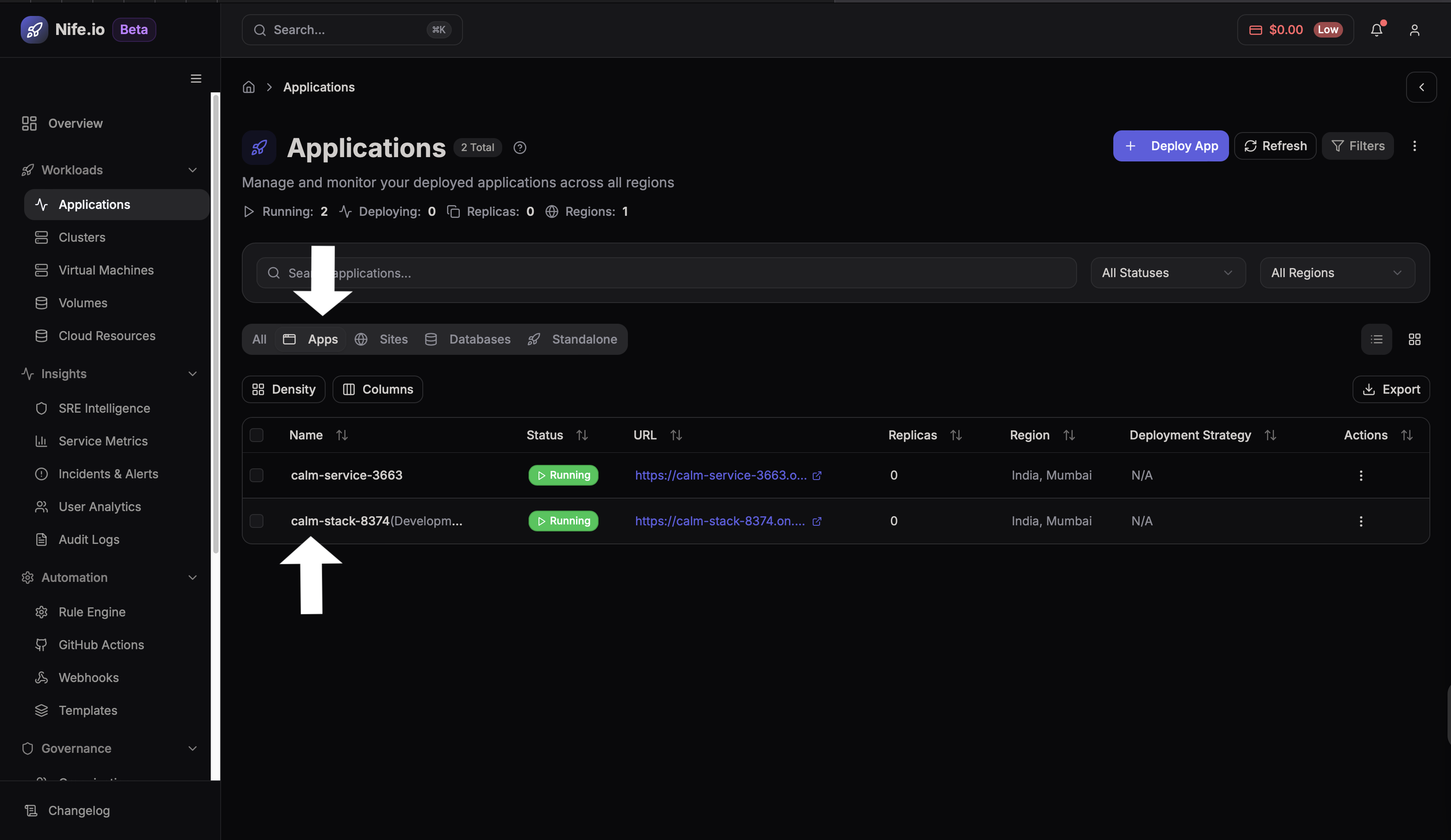Select the checkbox for calm-stack-8374
Viewport: 1451px width, 840px height.
tap(257, 521)
